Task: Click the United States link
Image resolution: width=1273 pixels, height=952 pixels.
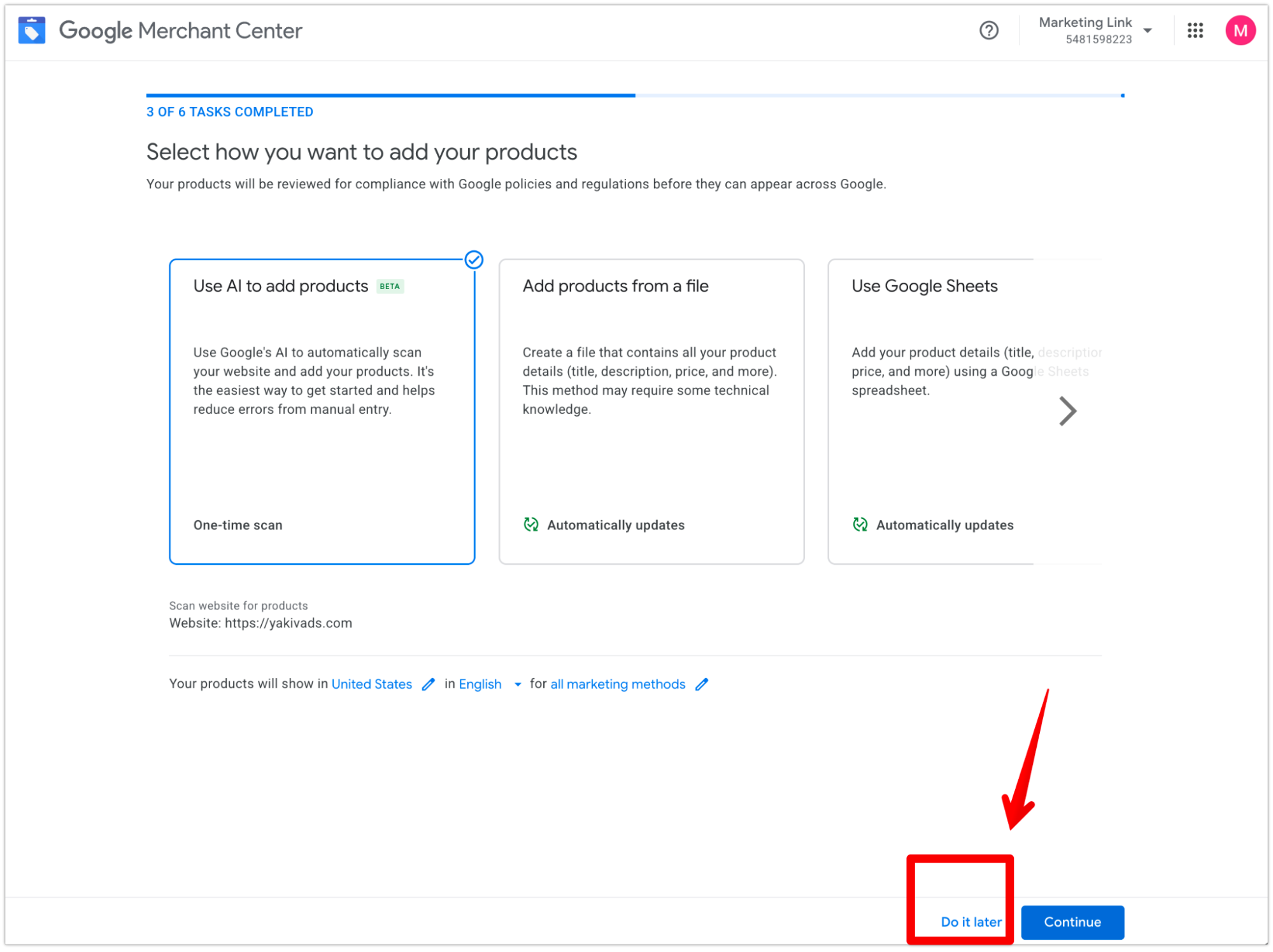Action: pyautogui.click(x=371, y=684)
